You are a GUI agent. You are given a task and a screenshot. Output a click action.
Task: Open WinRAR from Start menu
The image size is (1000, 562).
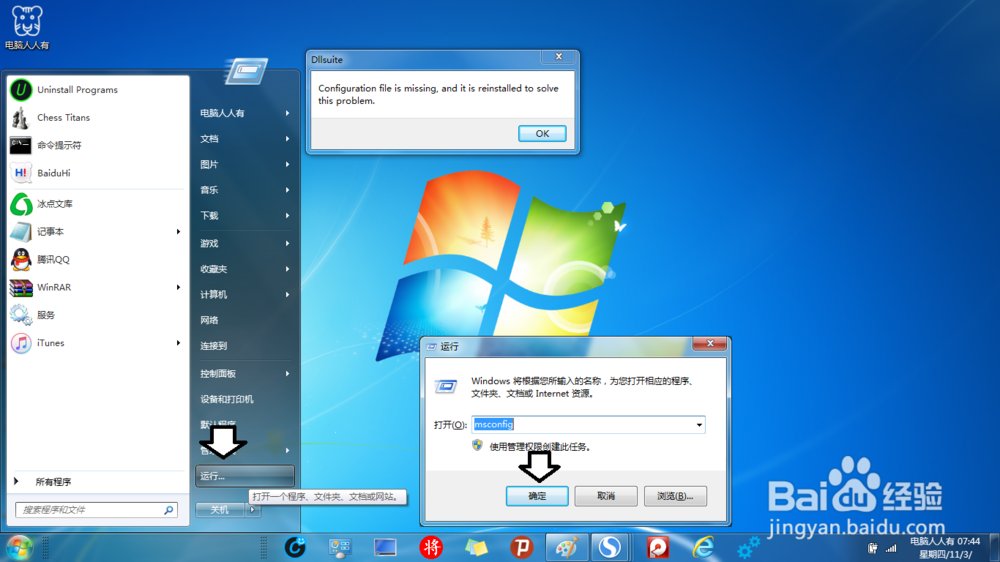[x=98, y=287]
